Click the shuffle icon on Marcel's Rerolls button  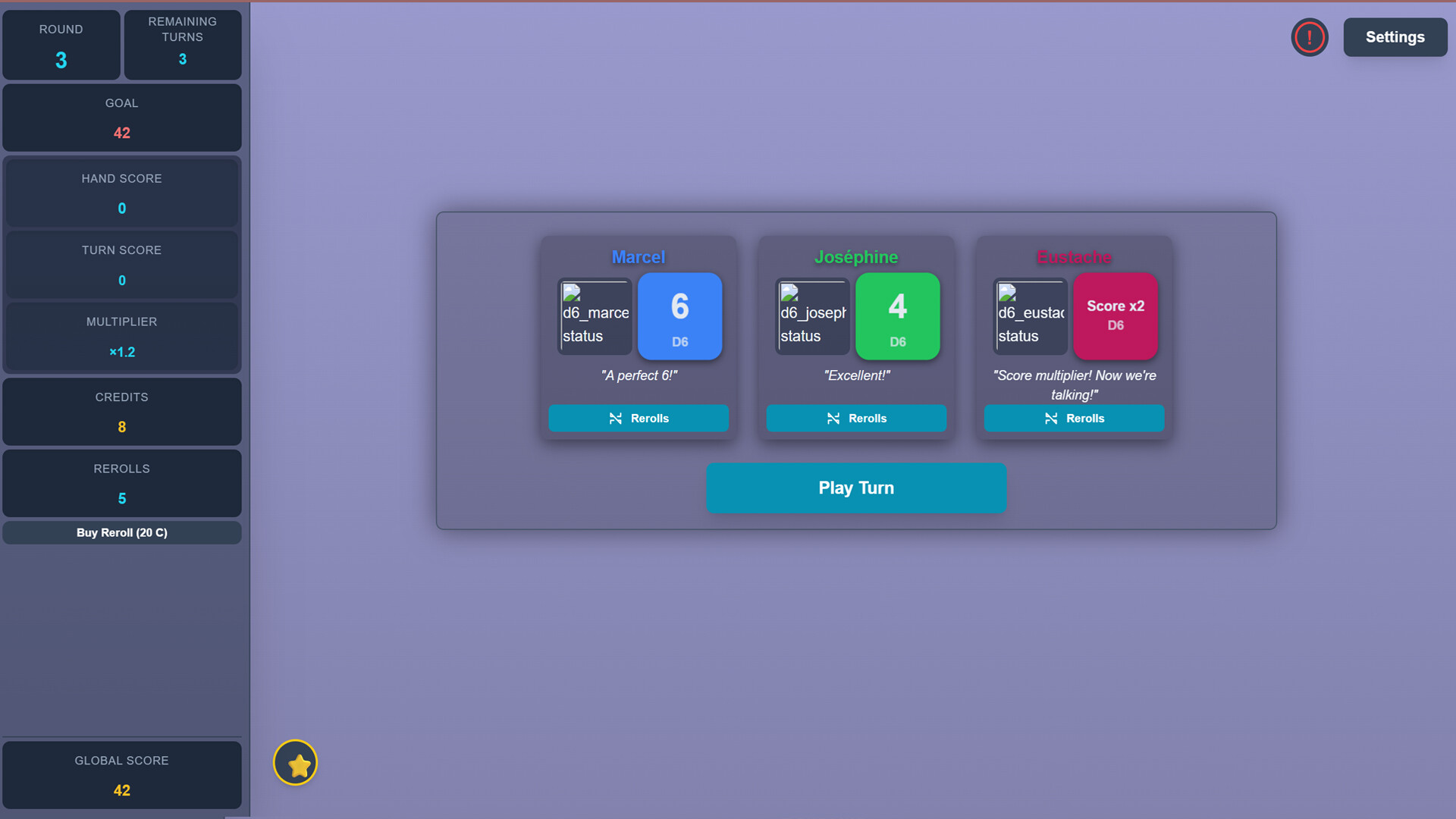(613, 418)
